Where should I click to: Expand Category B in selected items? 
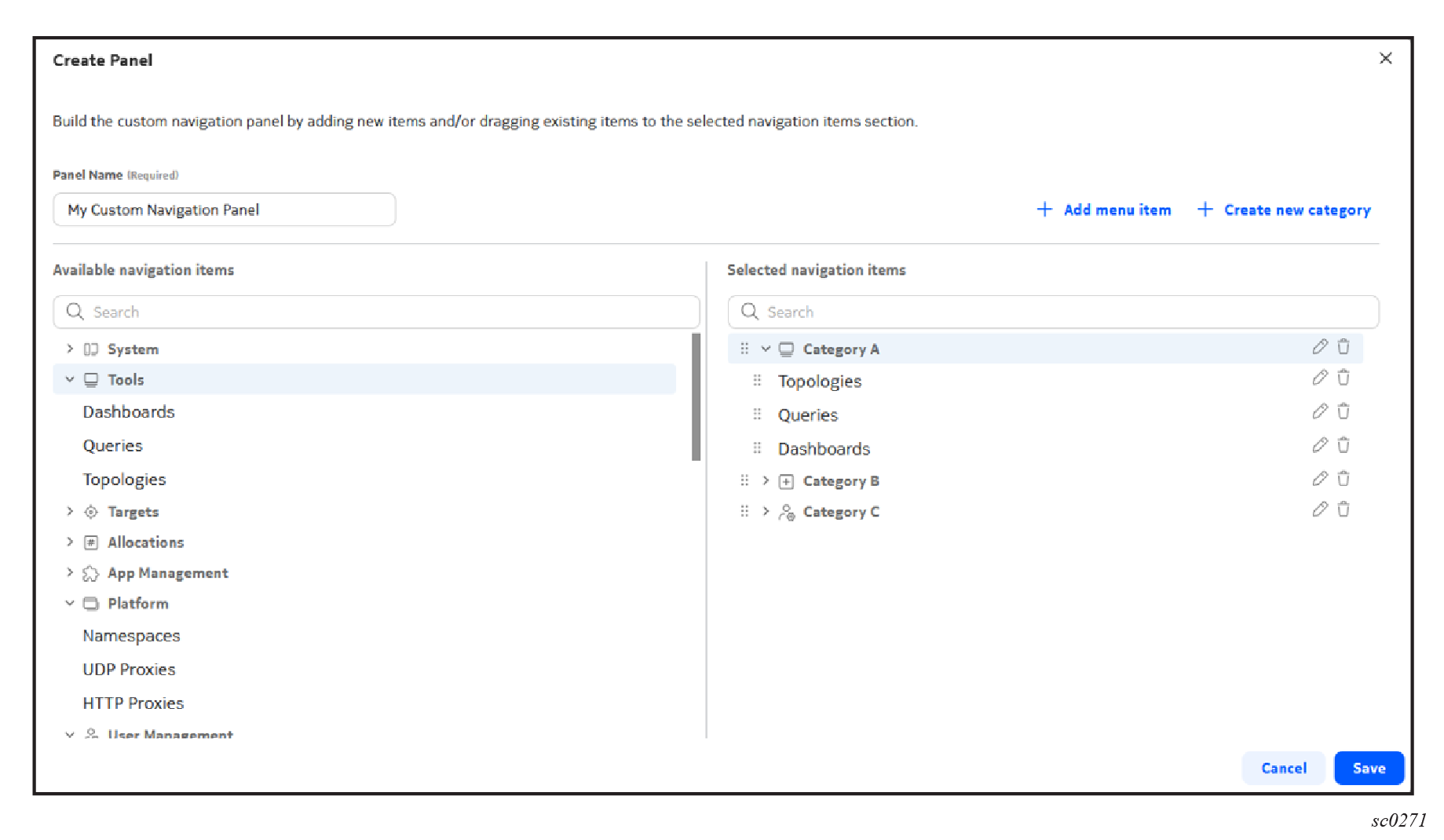tap(766, 480)
